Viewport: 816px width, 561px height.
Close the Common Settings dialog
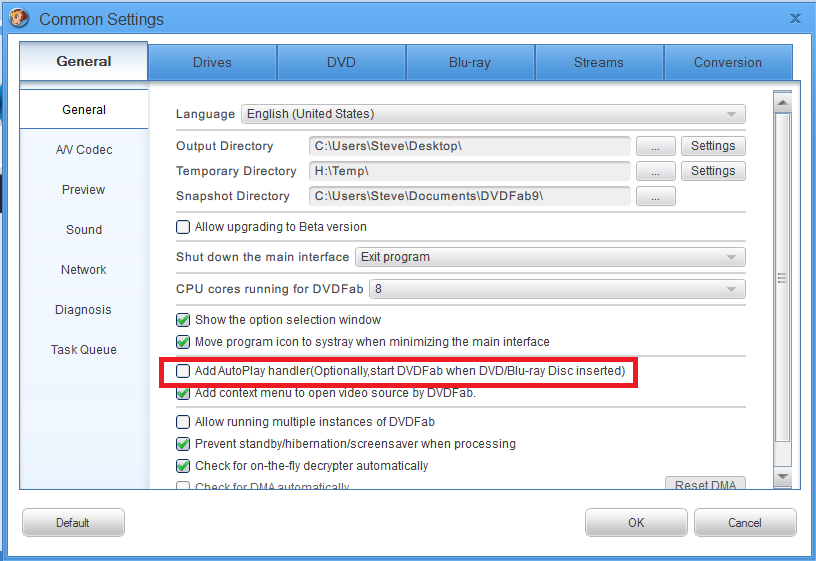coord(795,19)
